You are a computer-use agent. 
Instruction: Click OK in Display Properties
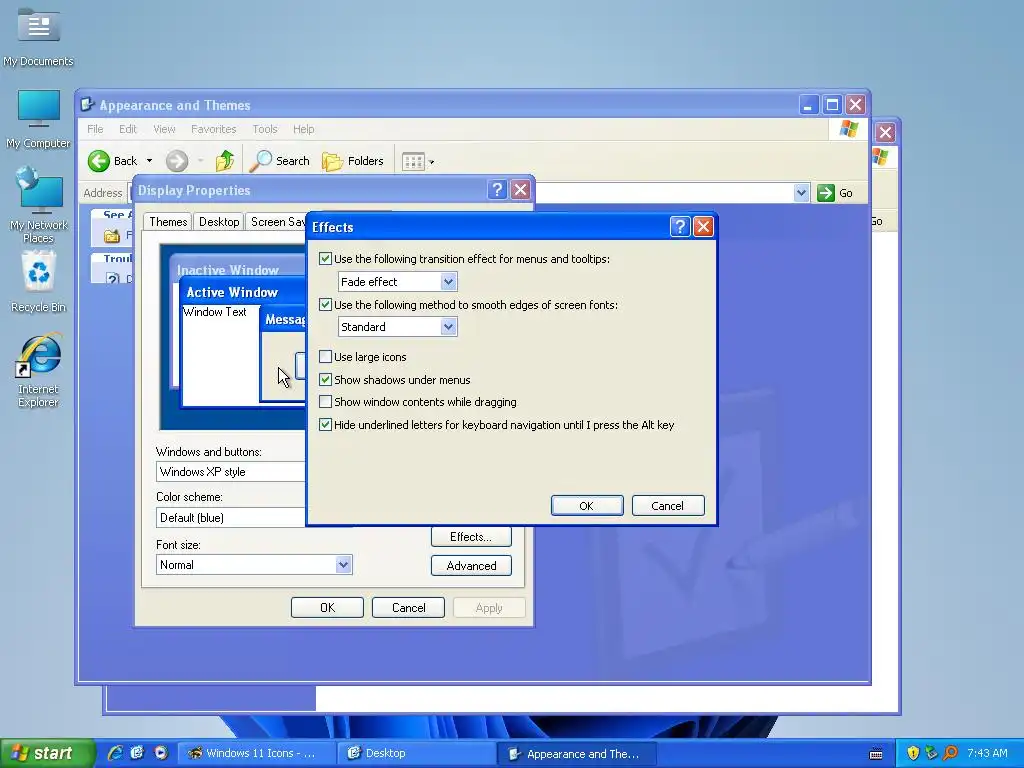click(x=327, y=607)
